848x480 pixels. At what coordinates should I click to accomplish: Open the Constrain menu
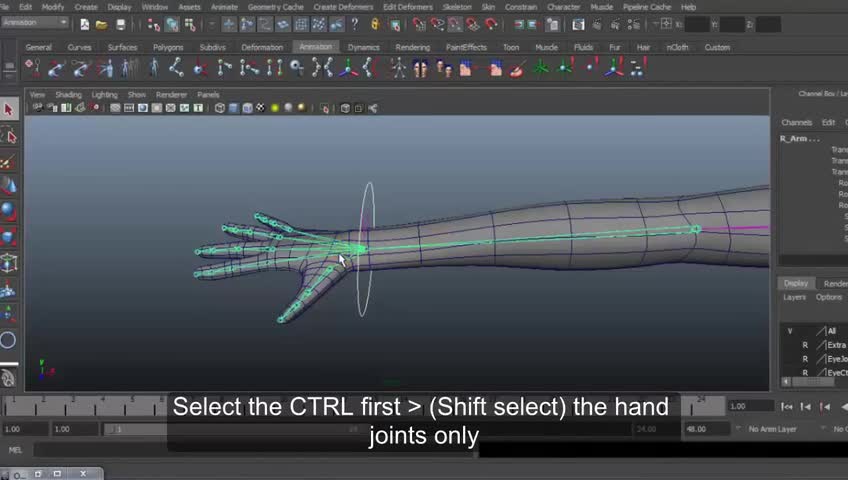coord(521,7)
